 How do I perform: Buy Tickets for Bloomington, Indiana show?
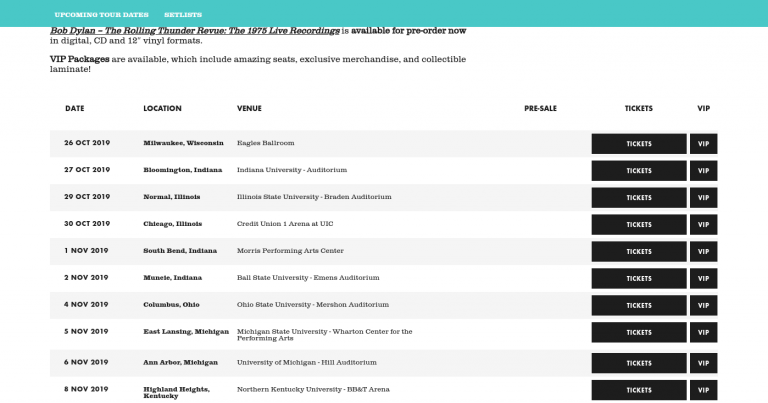coord(638,171)
